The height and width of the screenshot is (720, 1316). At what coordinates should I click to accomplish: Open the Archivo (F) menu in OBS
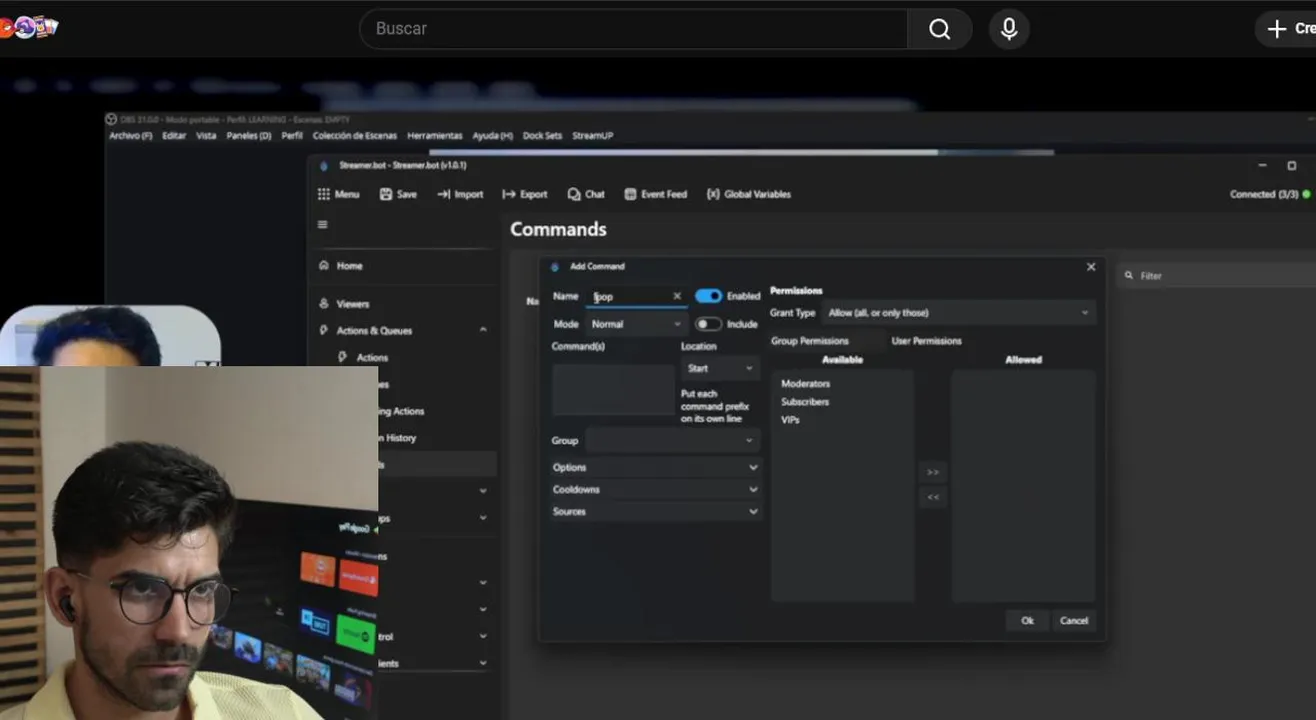[131, 136]
